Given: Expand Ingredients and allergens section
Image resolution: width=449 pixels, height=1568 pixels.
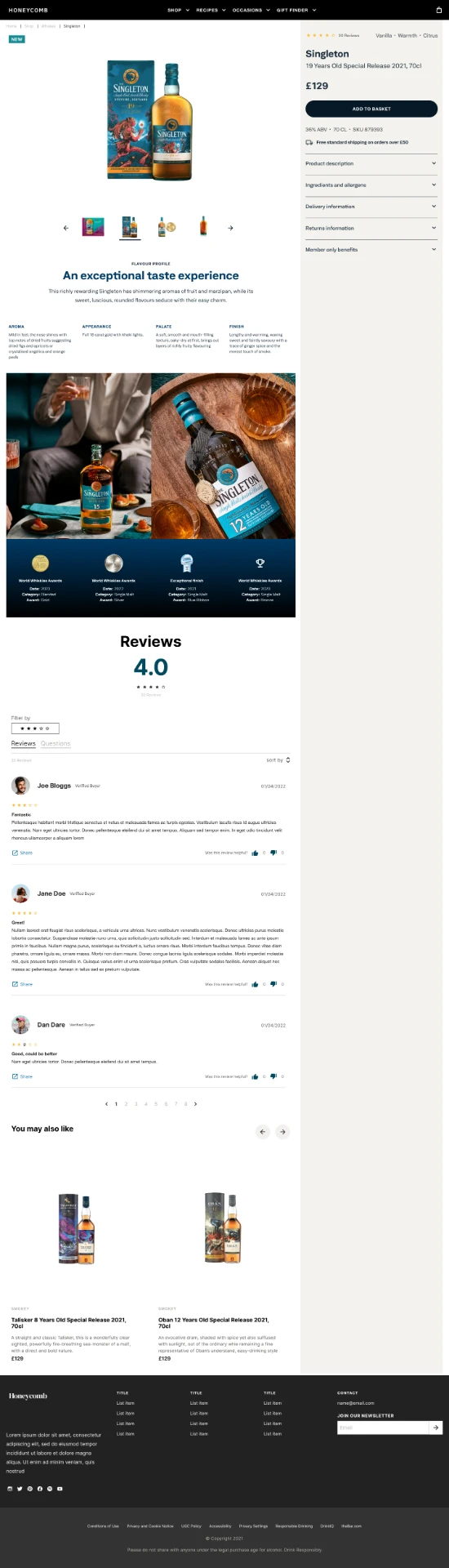Looking at the screenshot, I should pos(371,185).
